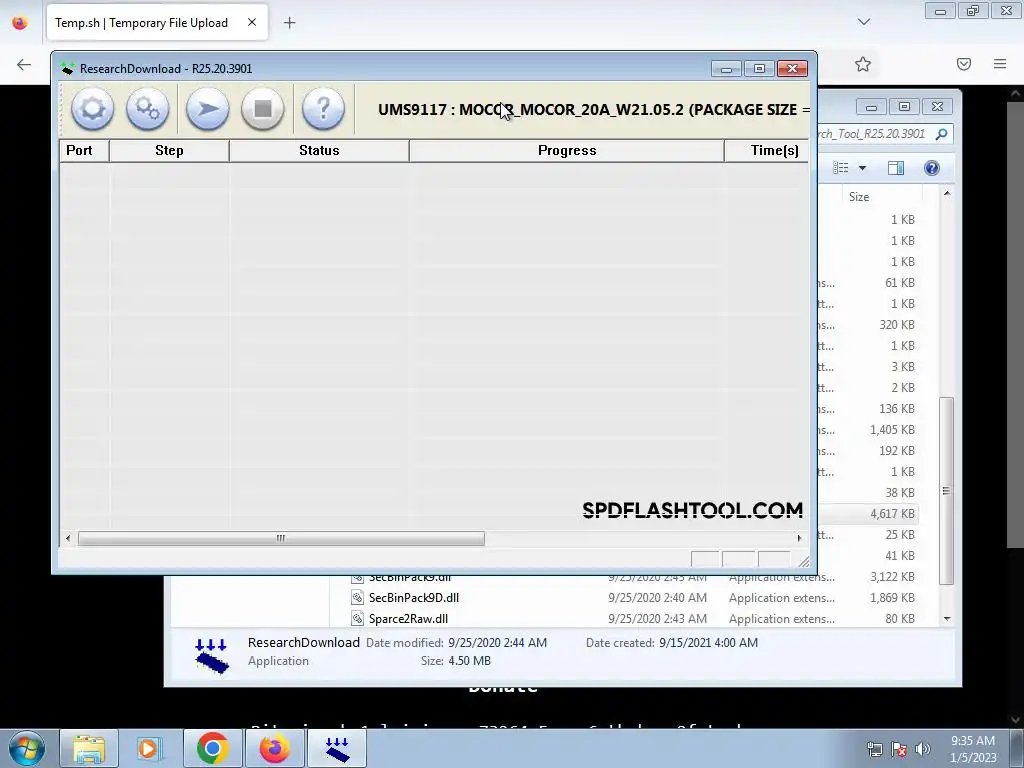
Task: Bookmark this page with the star
Action: (863, 64)
